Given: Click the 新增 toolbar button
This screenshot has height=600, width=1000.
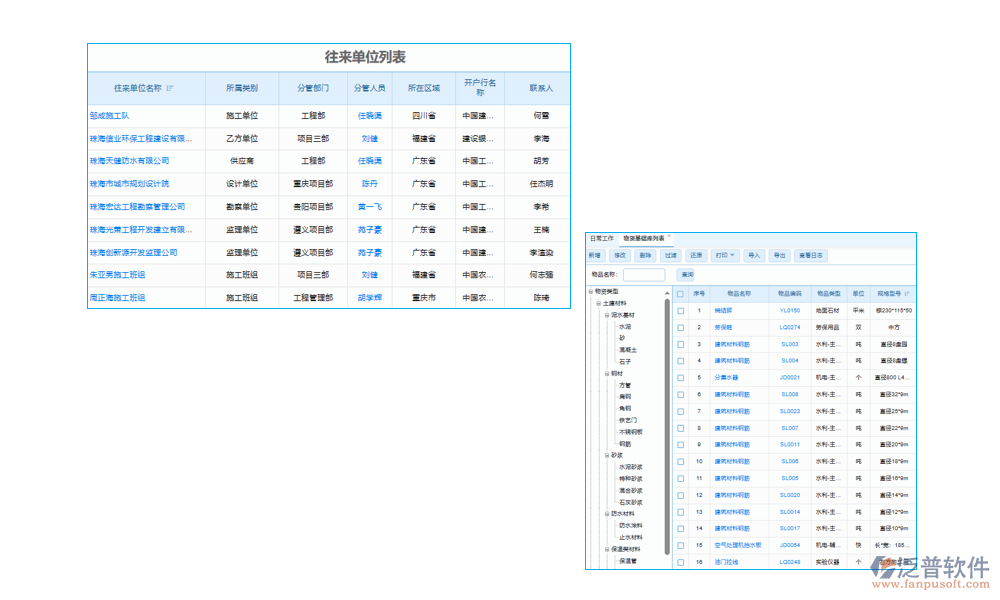Looking at the screenshot, I should tap(595, 256).
